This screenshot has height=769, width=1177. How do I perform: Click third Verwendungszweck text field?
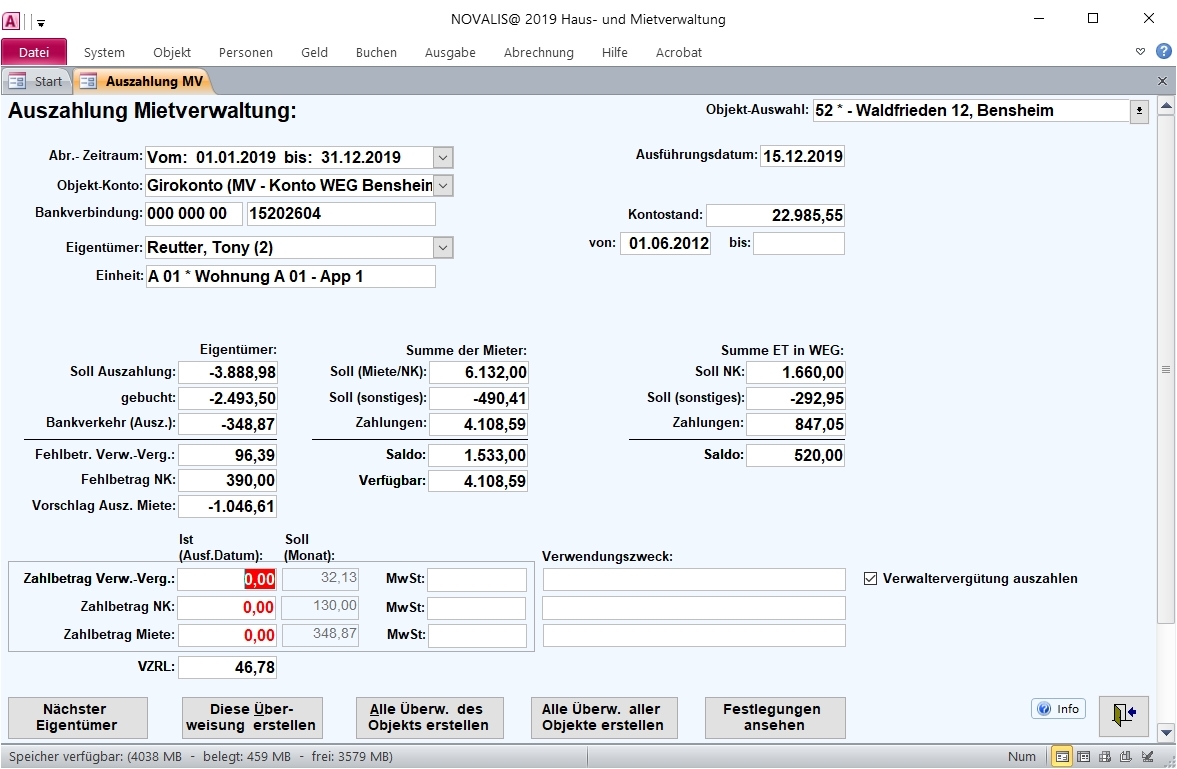coord(694,635)
